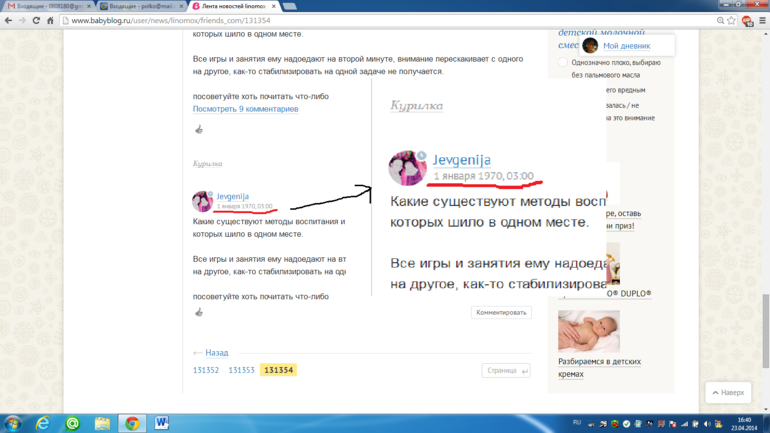Open page 131353 in pagination

tap(241, 370)
